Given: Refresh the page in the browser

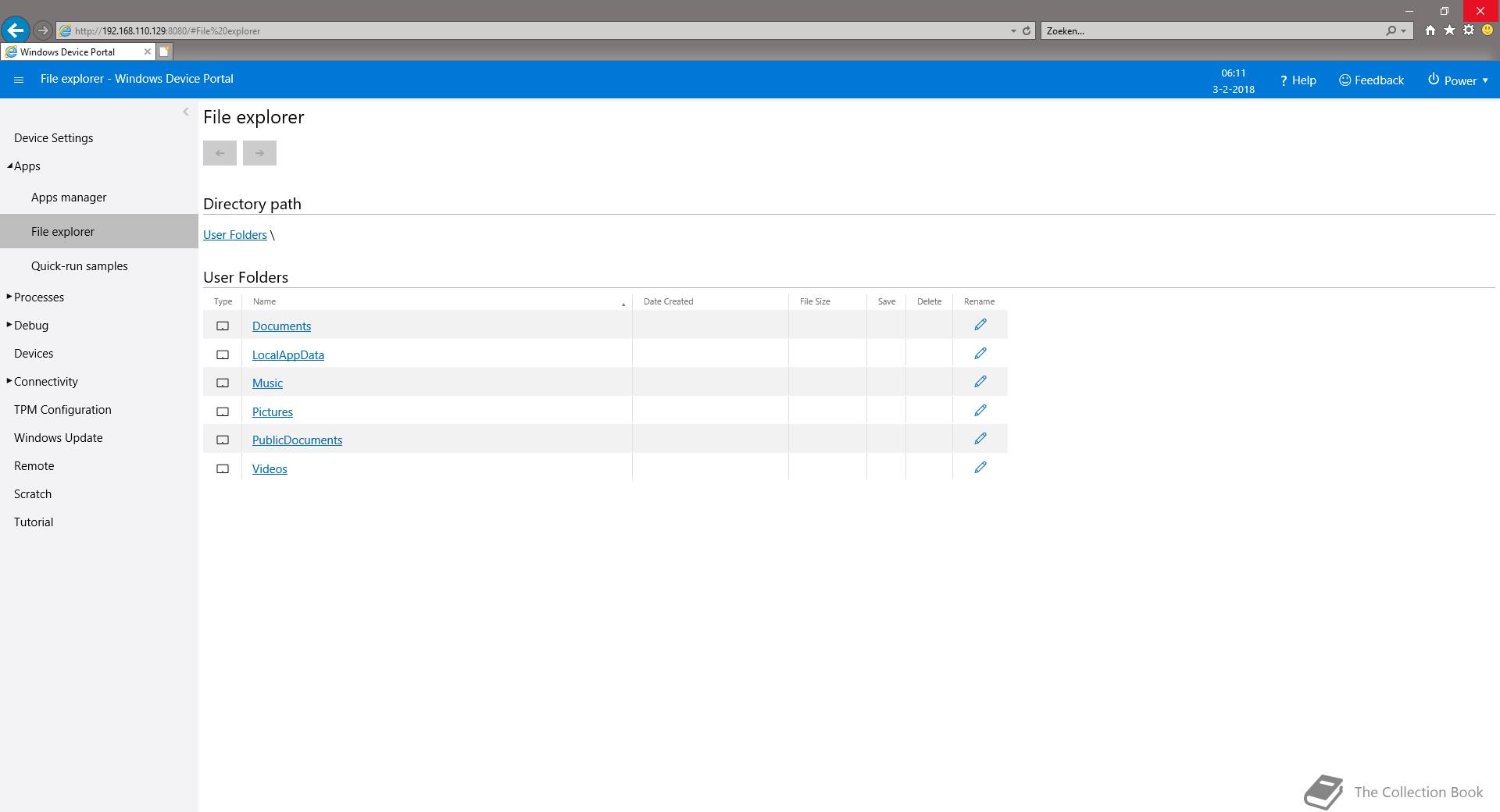Looking at the screenshot, I should 1027,31.
